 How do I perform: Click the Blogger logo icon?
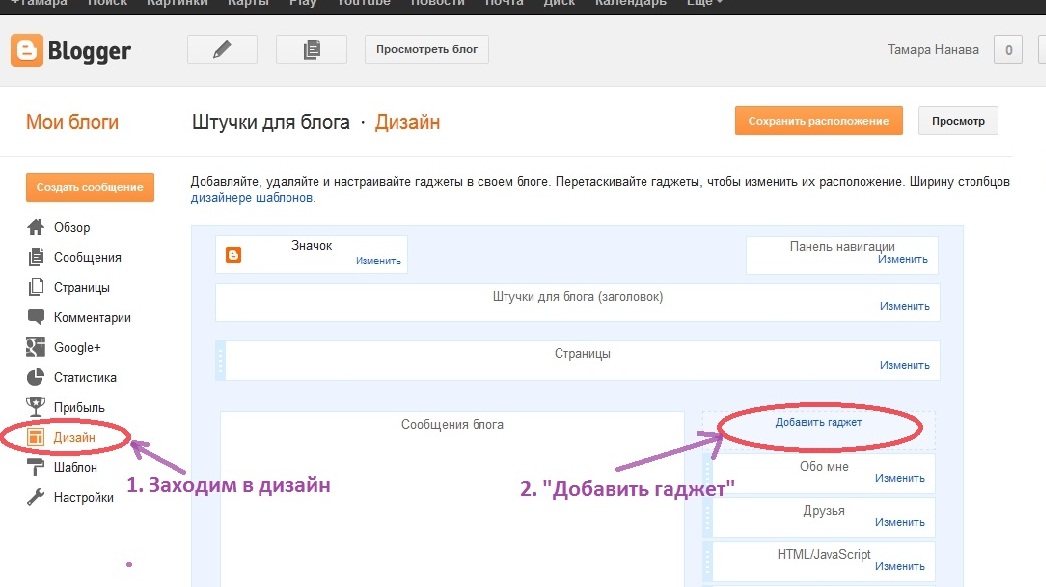click(27, 50)
